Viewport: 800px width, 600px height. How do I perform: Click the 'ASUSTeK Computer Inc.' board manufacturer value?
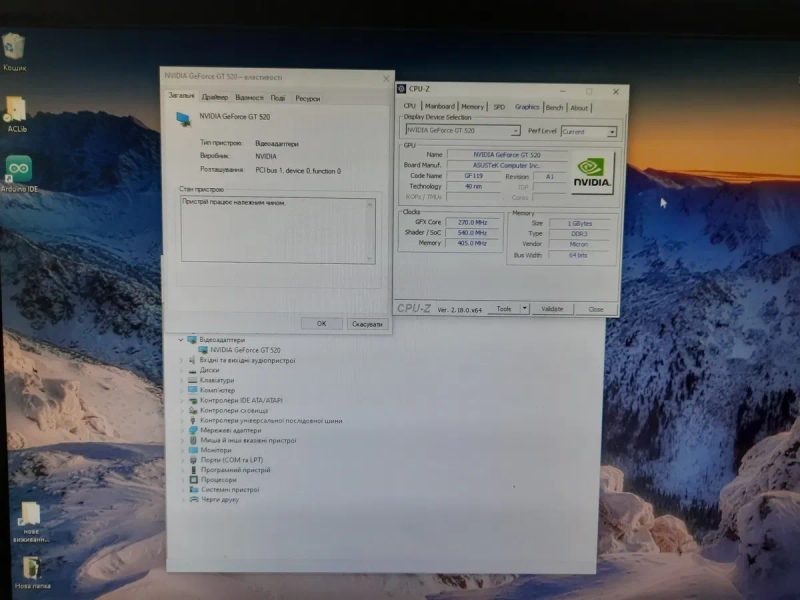pyautogui.click(x=507, y=165)
